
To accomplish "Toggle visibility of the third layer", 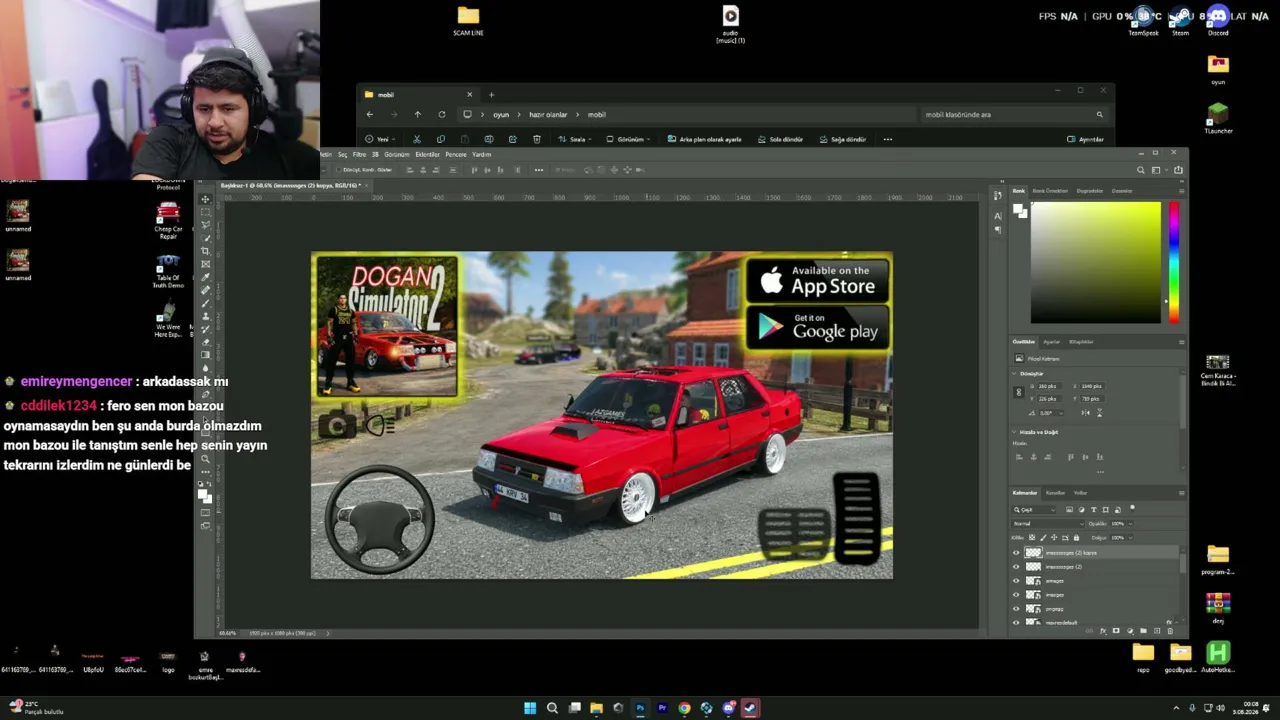I will pyautogui.click(x=1016, y=581).
